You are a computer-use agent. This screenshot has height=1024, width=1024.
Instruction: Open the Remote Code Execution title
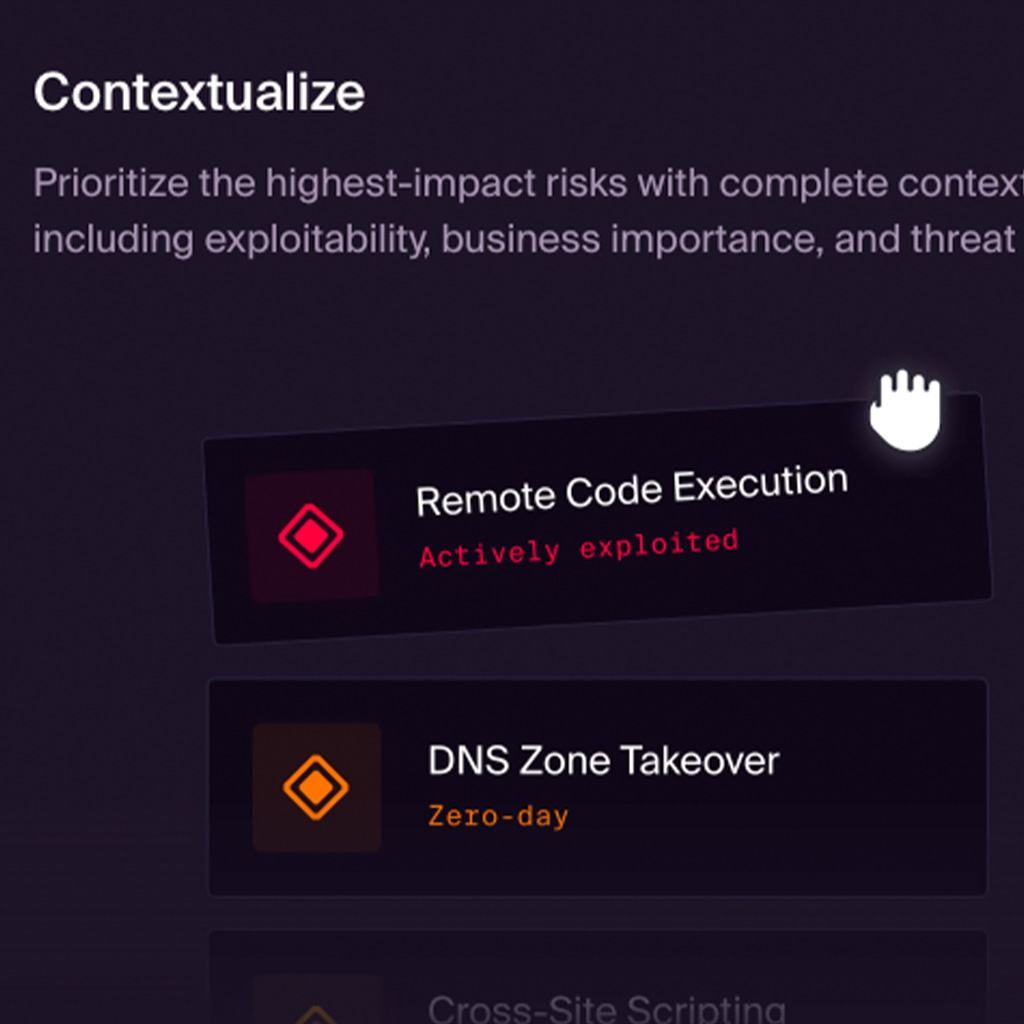click(x=631, y=491)
